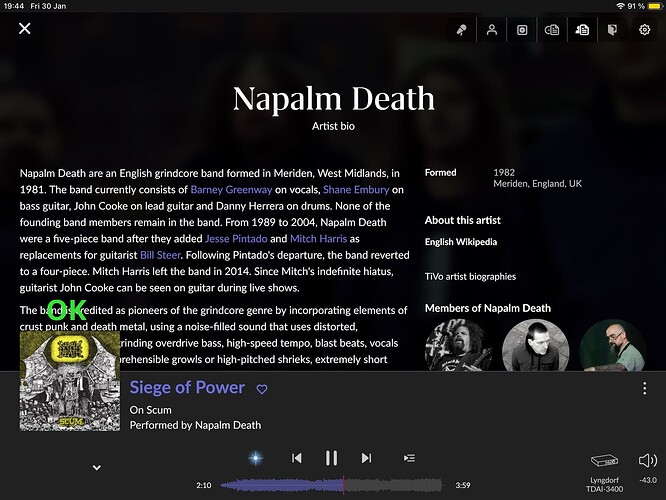This screenshot has width=666, height=500.
Task: Favorite Siege of Power with heart
Action: click(262, 389)
